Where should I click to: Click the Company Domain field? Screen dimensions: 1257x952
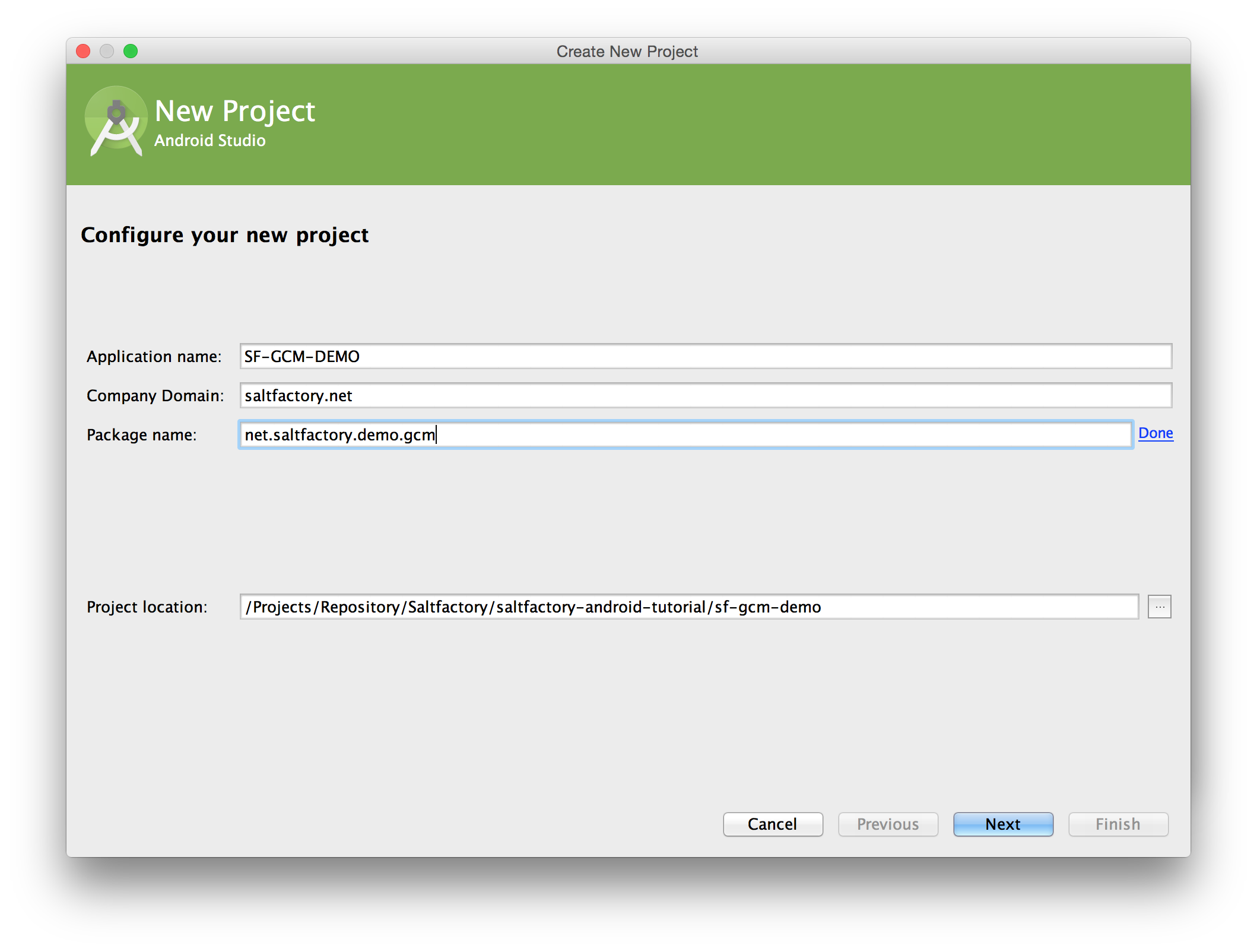706,395
